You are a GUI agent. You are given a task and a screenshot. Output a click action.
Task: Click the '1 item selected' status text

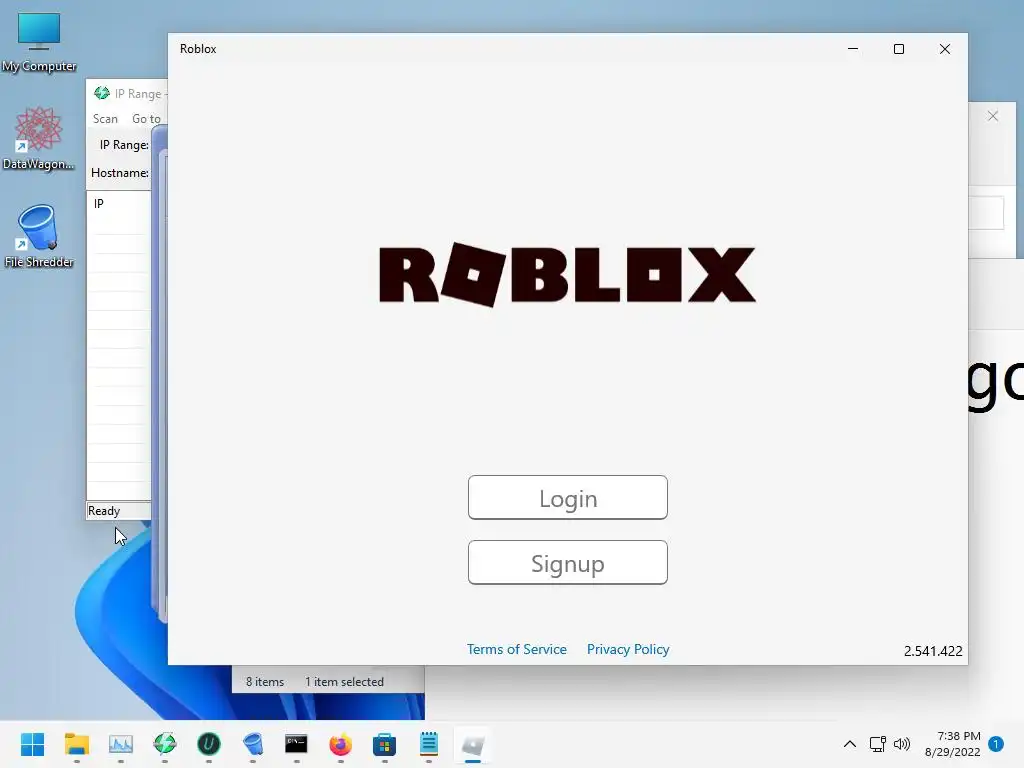point(344,682)
